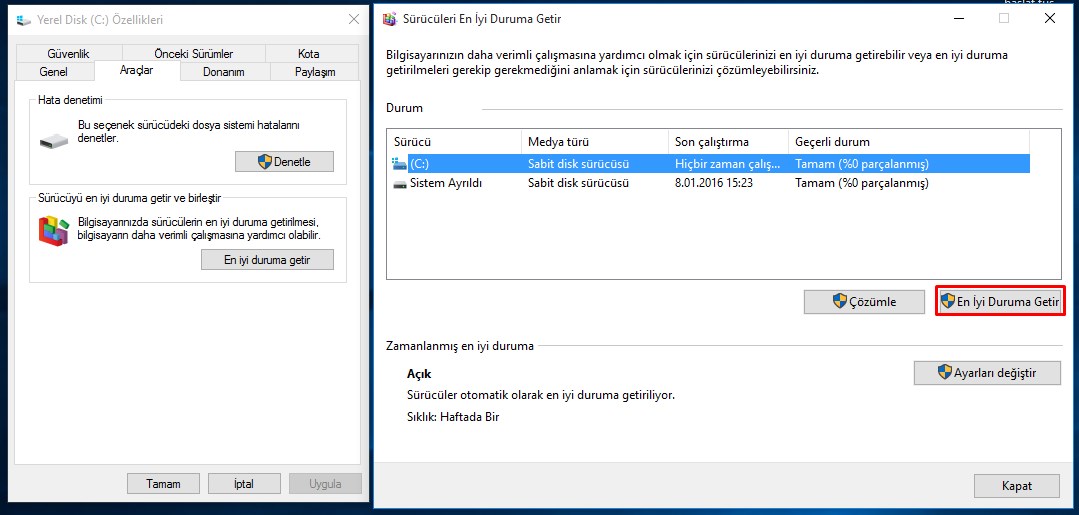Open the Donanım tab
Viewport: 1079px width, 515px height.
223,72
